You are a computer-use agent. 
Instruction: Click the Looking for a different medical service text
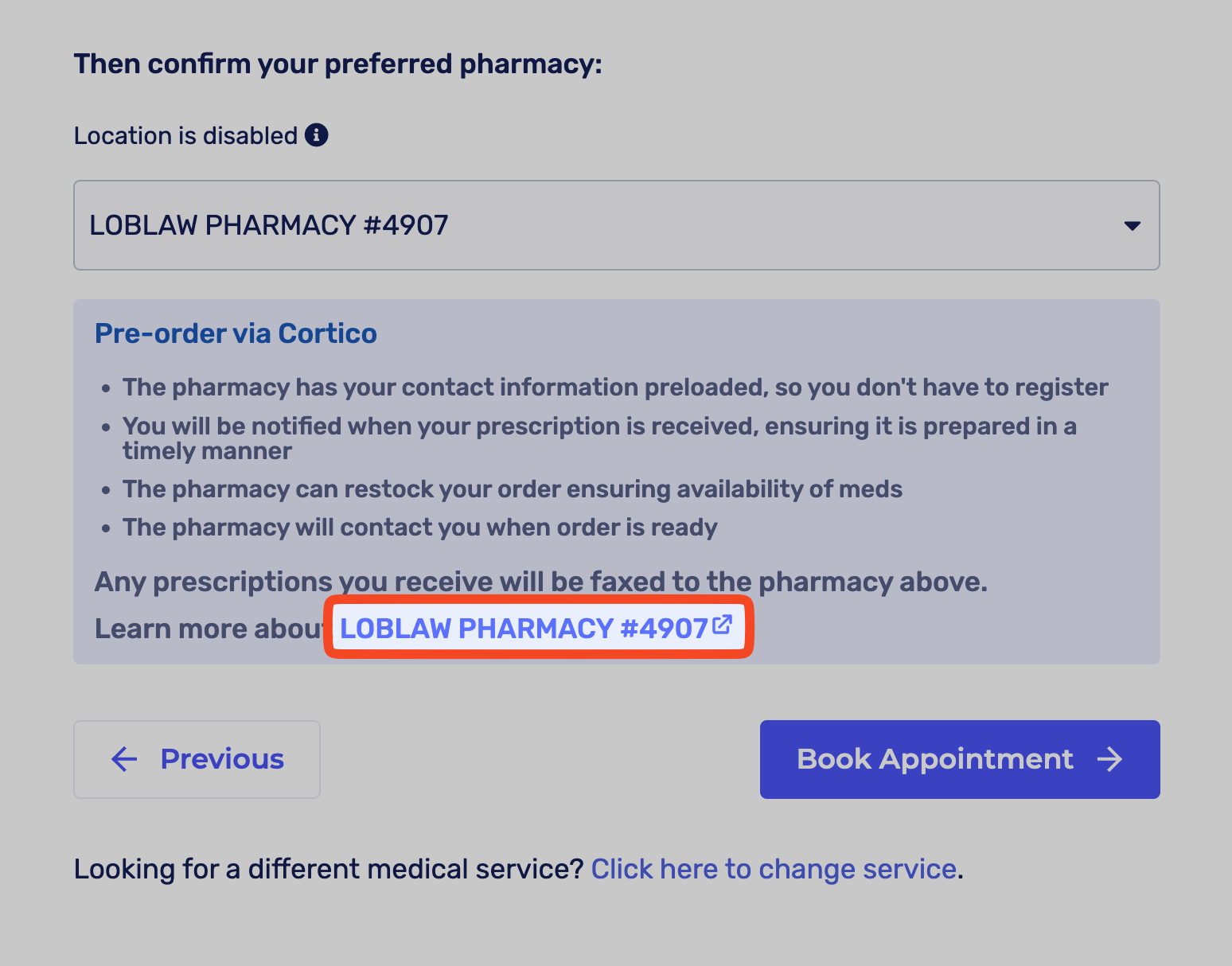(x=329, y=869)
